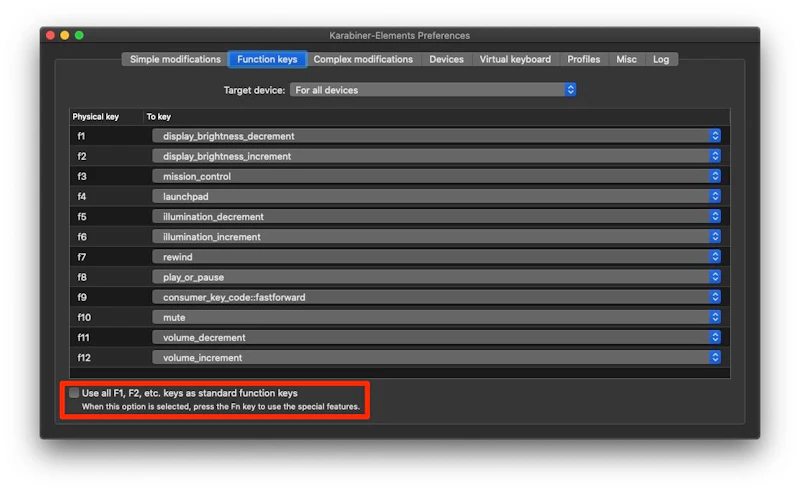Zoom the window with green button
Screen dimensions: 800x492
(x=79, y=35)
